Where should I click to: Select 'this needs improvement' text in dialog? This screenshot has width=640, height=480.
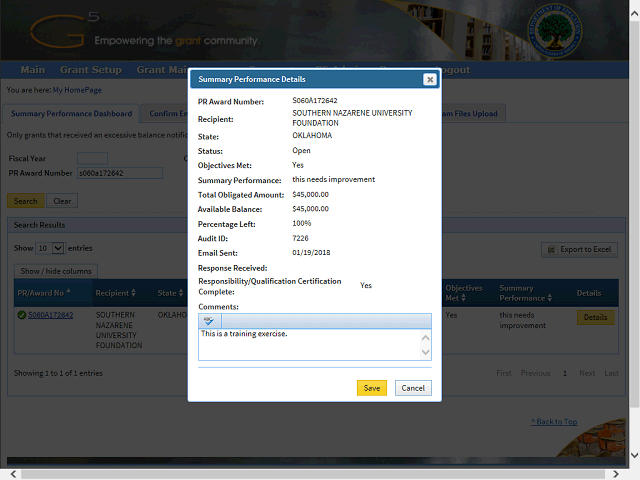point(333,180)
